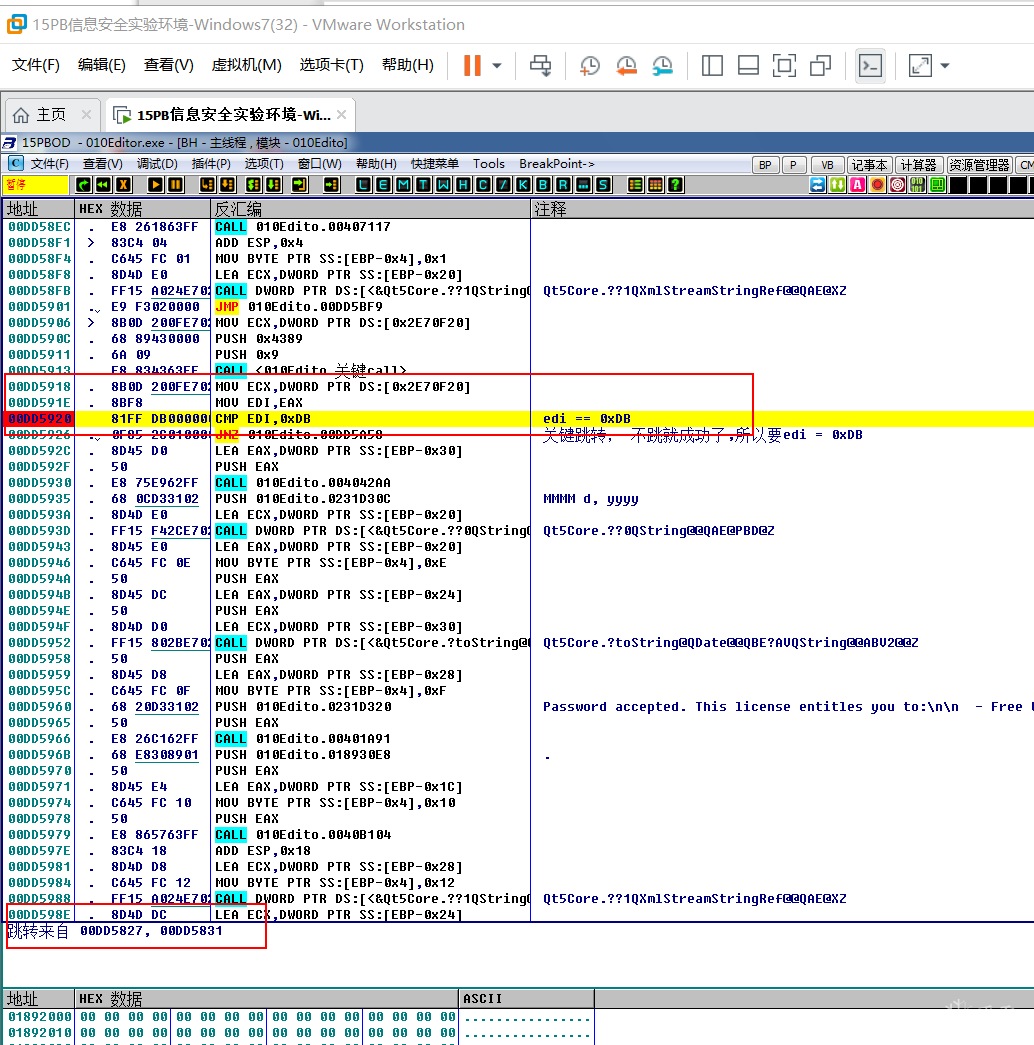
Task: Toggle the VMware library sidebar
Action: click(x=712, y=65)
